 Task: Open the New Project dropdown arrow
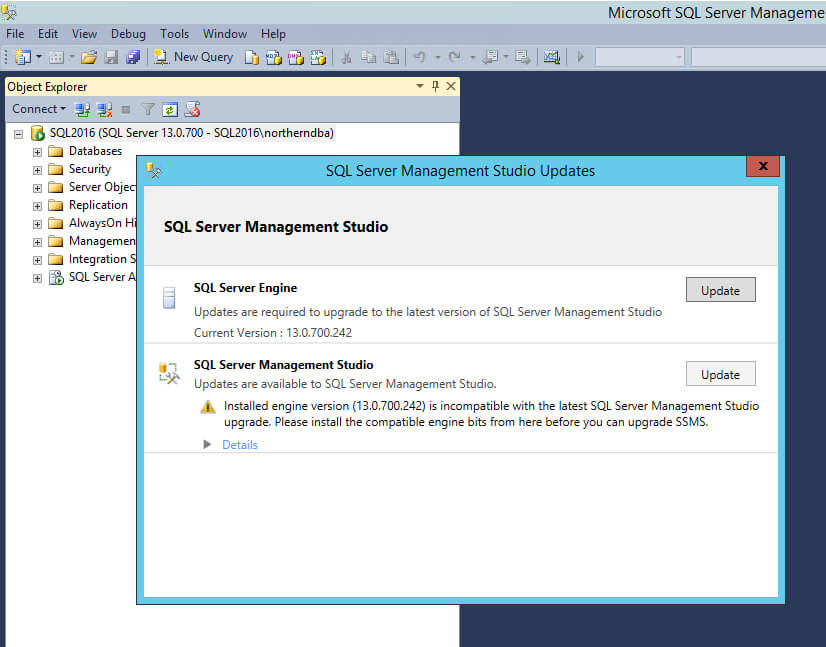tap(39, 56)
